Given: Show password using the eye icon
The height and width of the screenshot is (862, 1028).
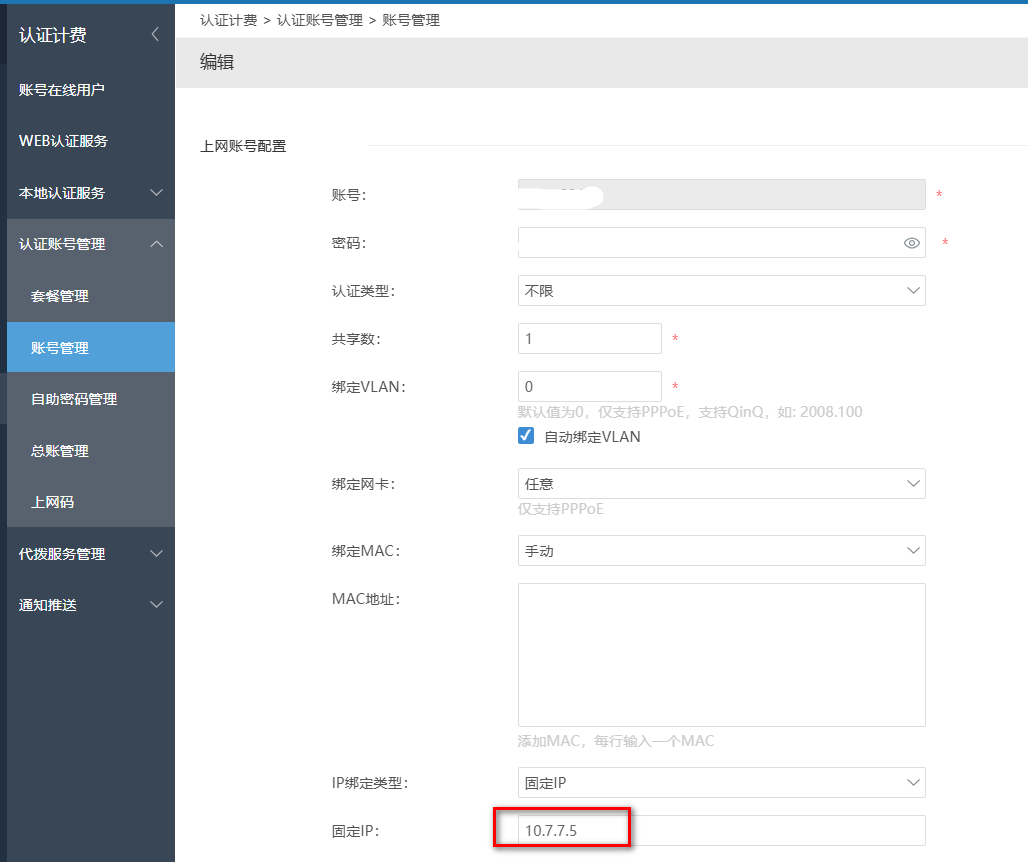Looking at the screenshot, I should pos(911,243).
